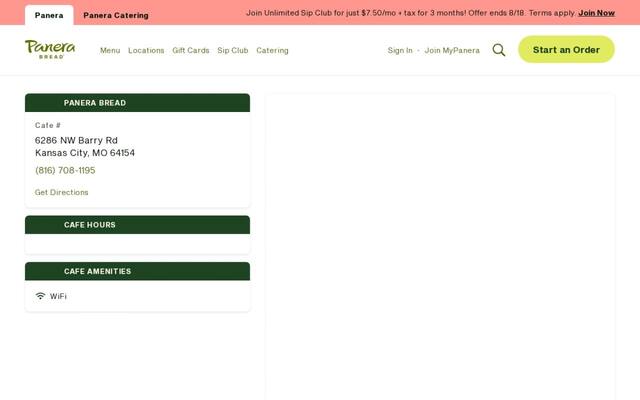
Task: Open the Menu navigation item
Action: [110, 50]
